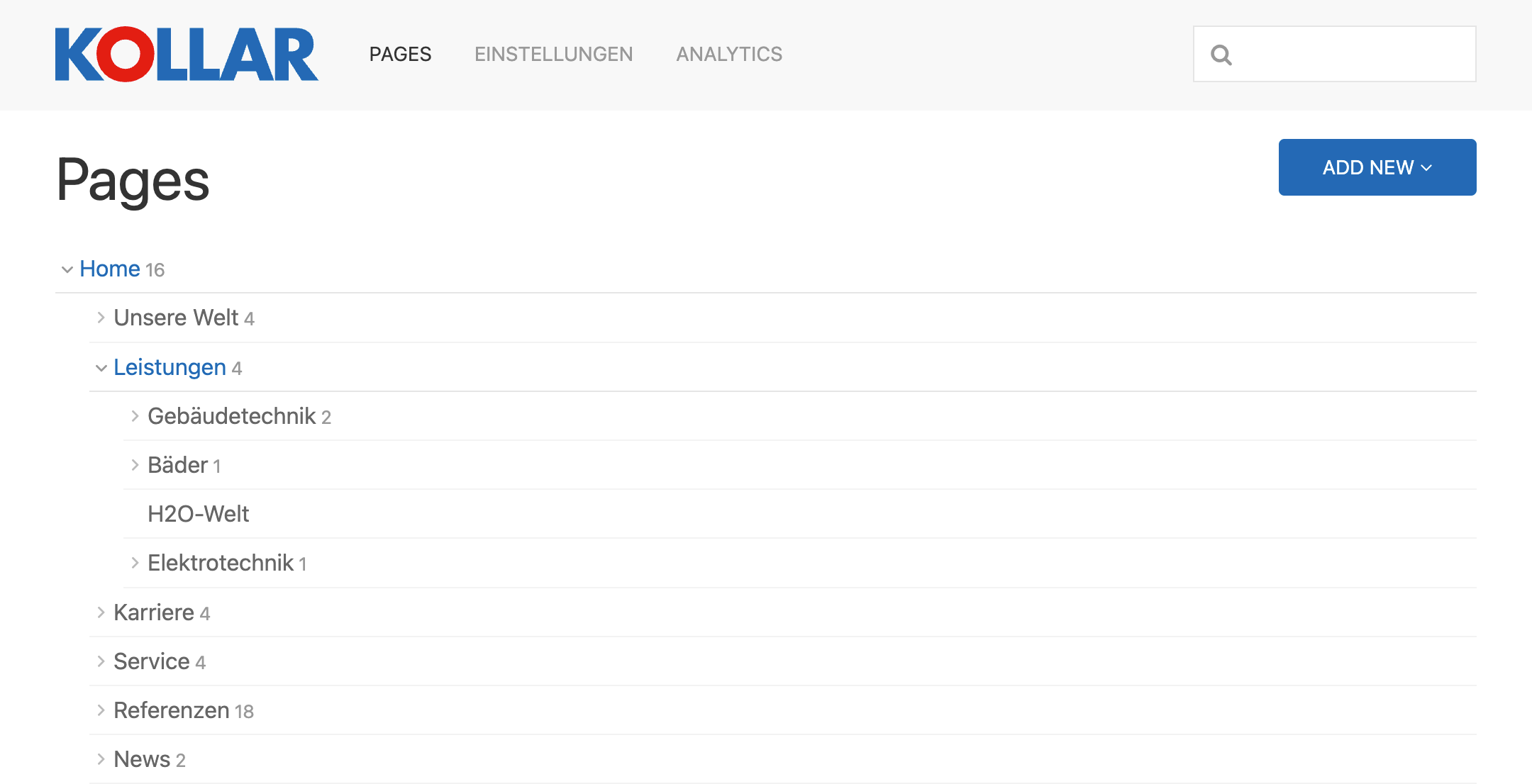Open the Pages menu item

pyautogui.click(x=400, y=55)
